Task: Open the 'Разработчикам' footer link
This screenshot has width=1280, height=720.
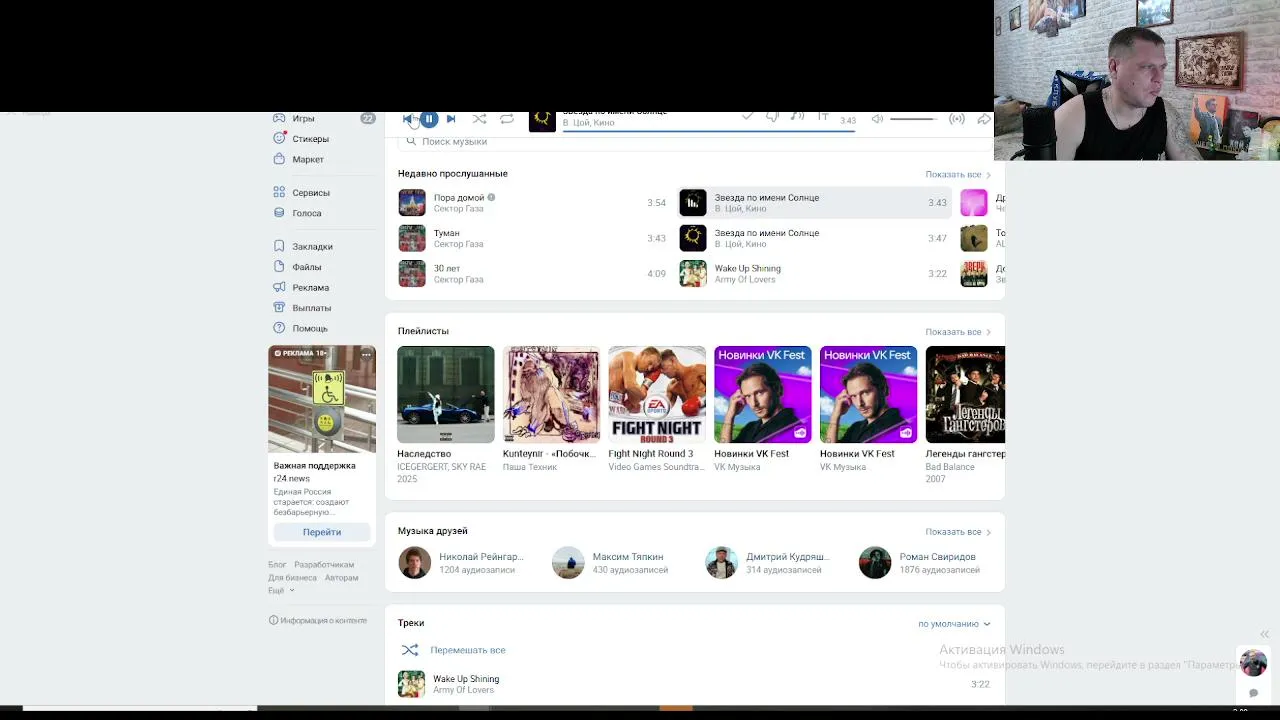Action: (x=324, y=565)
